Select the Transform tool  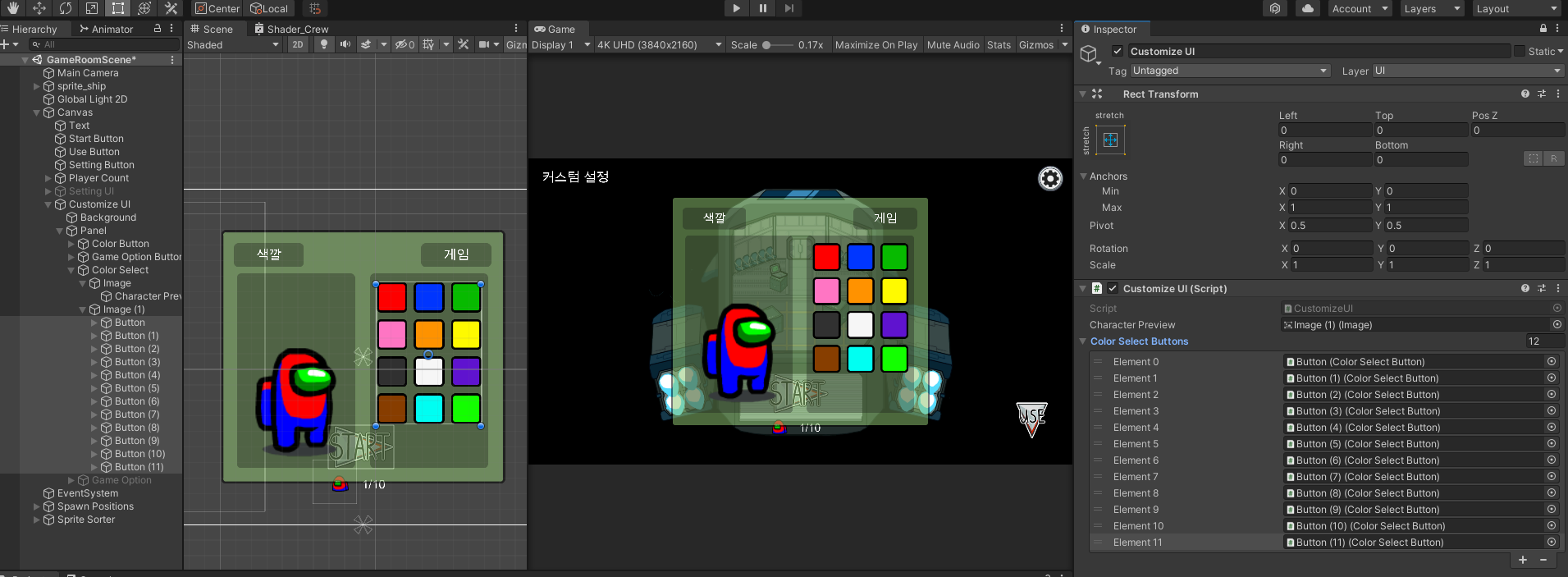tap(144, 8)
